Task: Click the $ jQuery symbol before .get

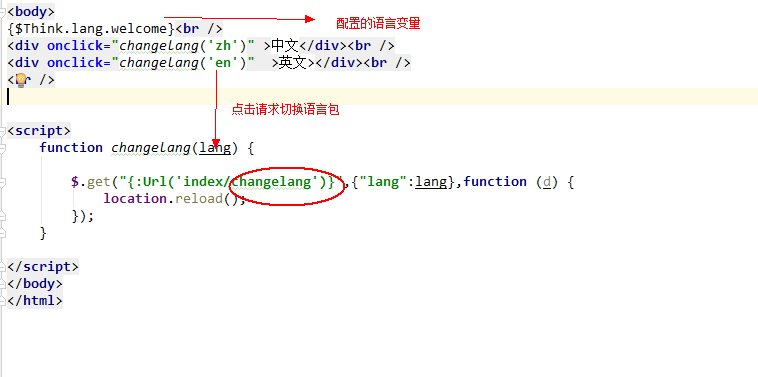Action: [x=75, y=182]
